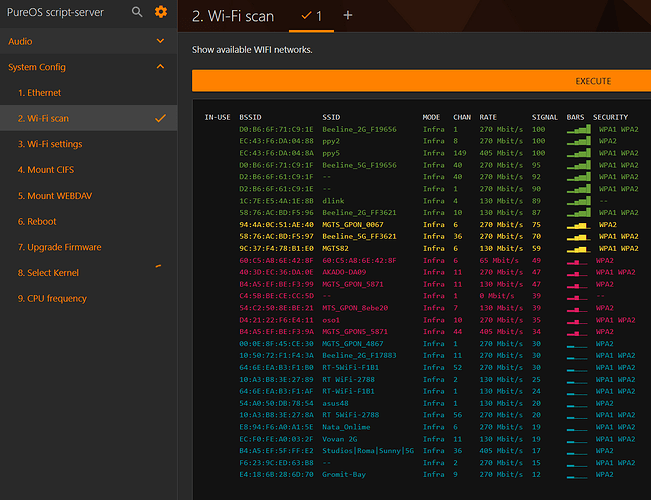Click SSID Nata_Online in output
The image size is (651, 500).
pyautogui.click(x=346, y=427)
